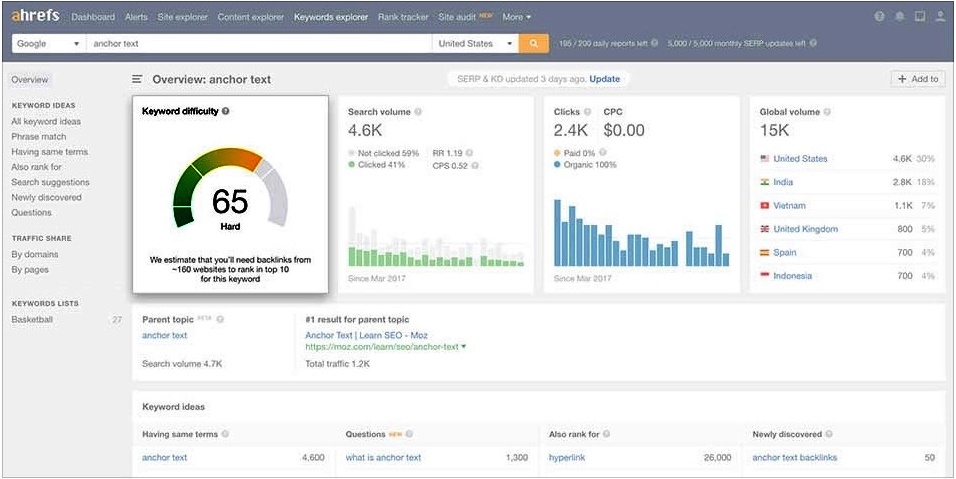Image resolution: width=956 pixels, height=479 pixels.
Task: Open By pages traffic share
Action: click(30, 269)
